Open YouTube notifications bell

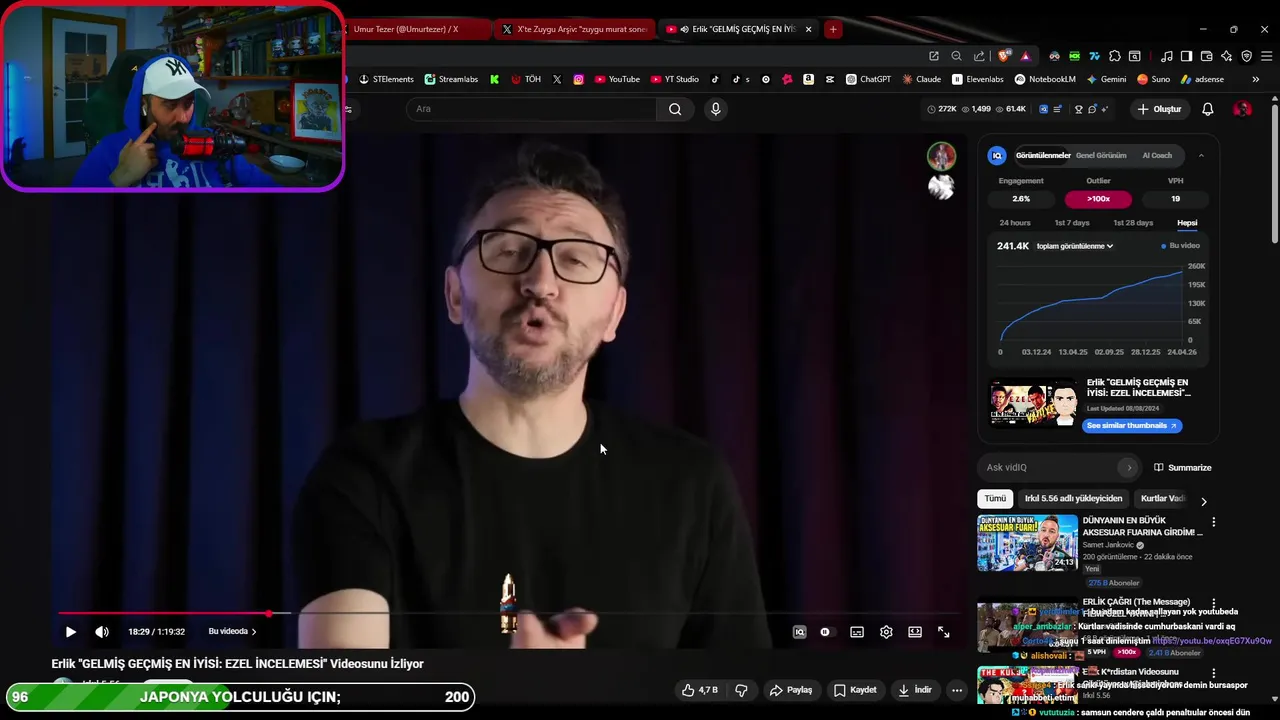pos(1208,109)
